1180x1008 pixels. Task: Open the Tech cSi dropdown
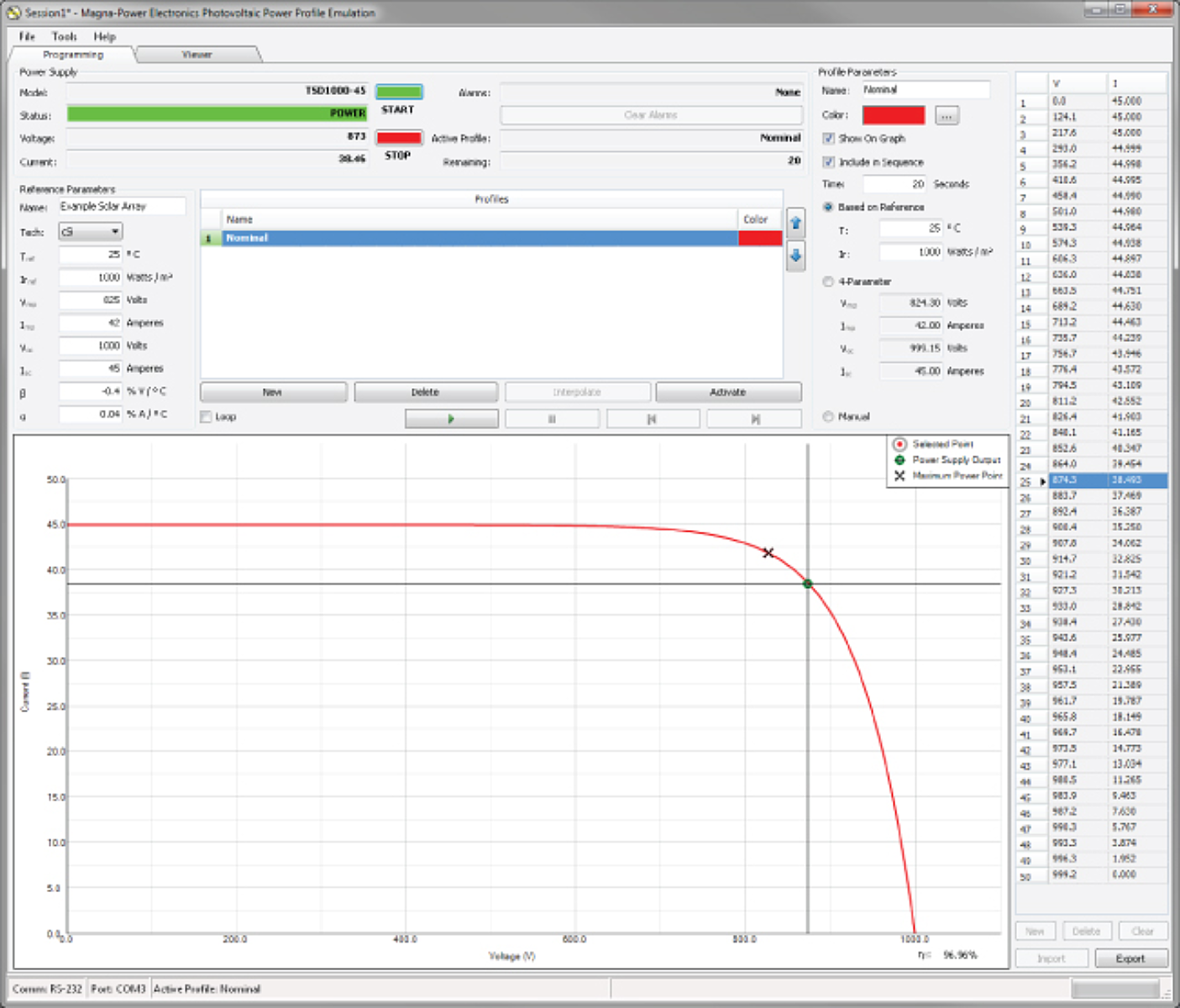(91, 231)
